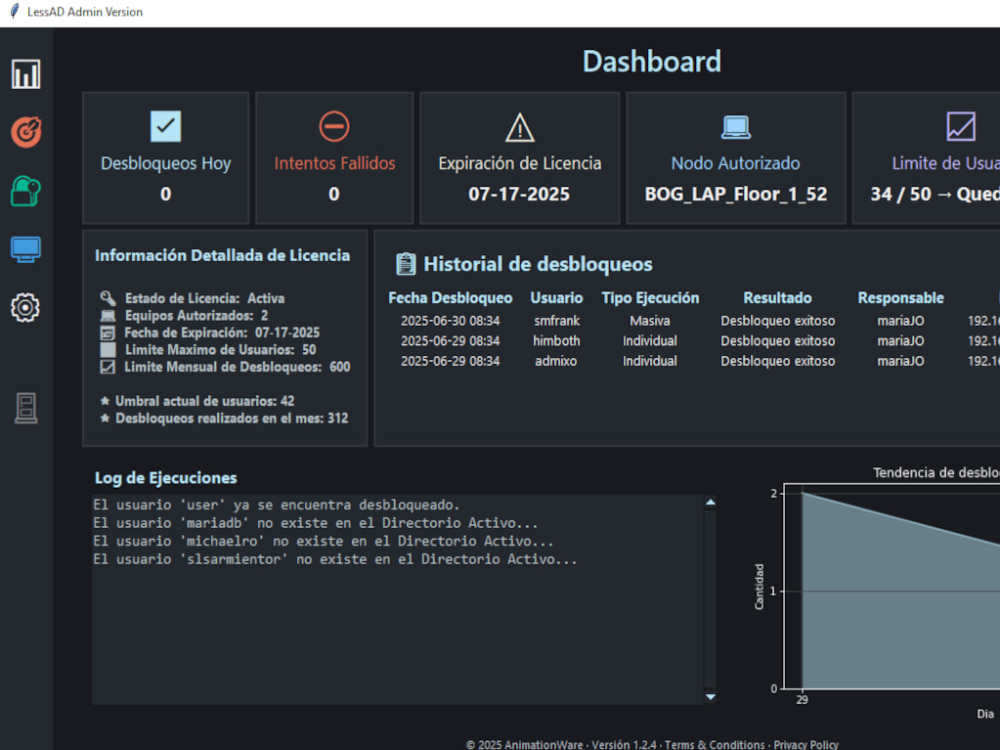Click the Tendencia de desbloqueos chart area

pos(892,587)
